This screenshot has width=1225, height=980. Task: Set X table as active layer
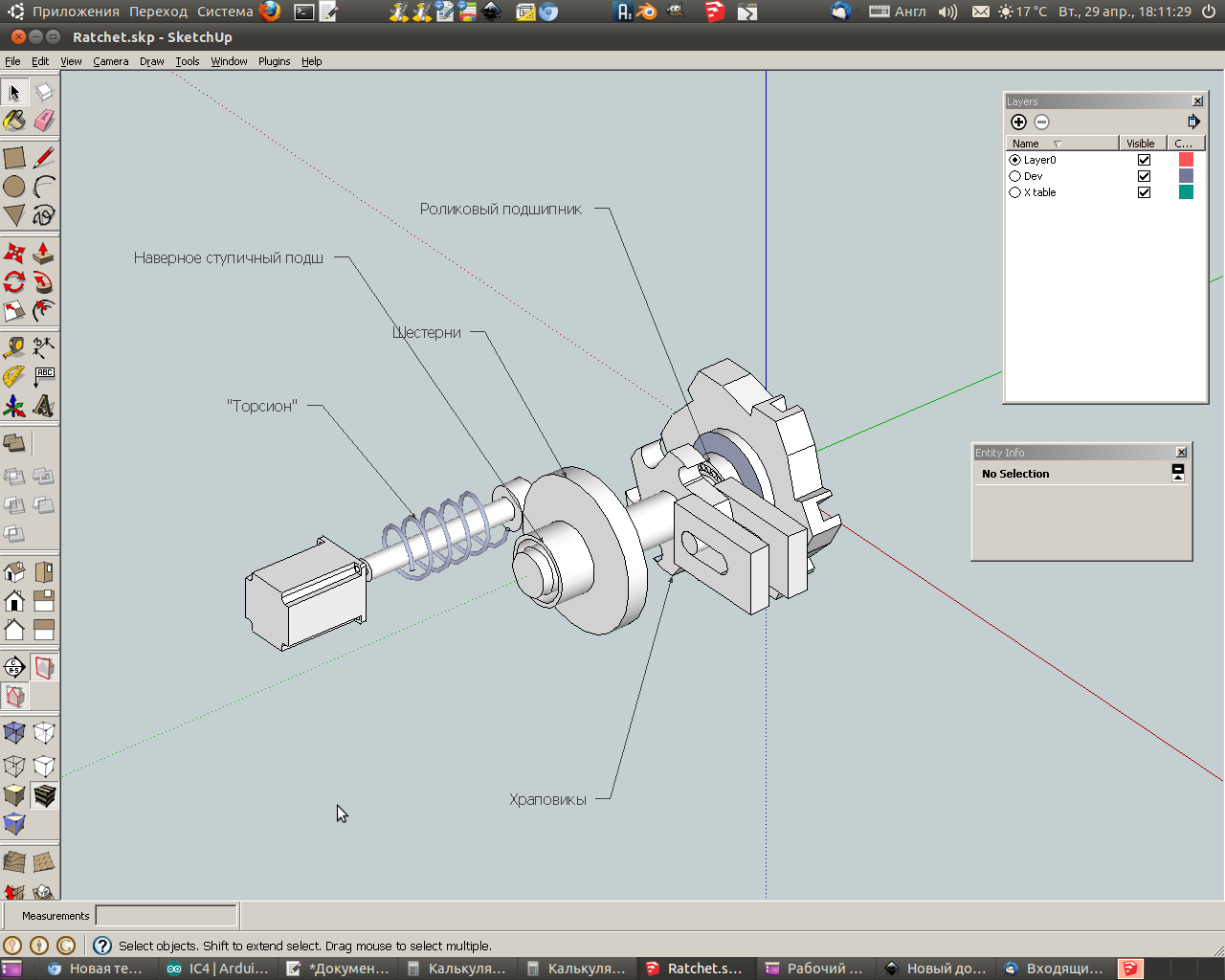coord(1014,192)
